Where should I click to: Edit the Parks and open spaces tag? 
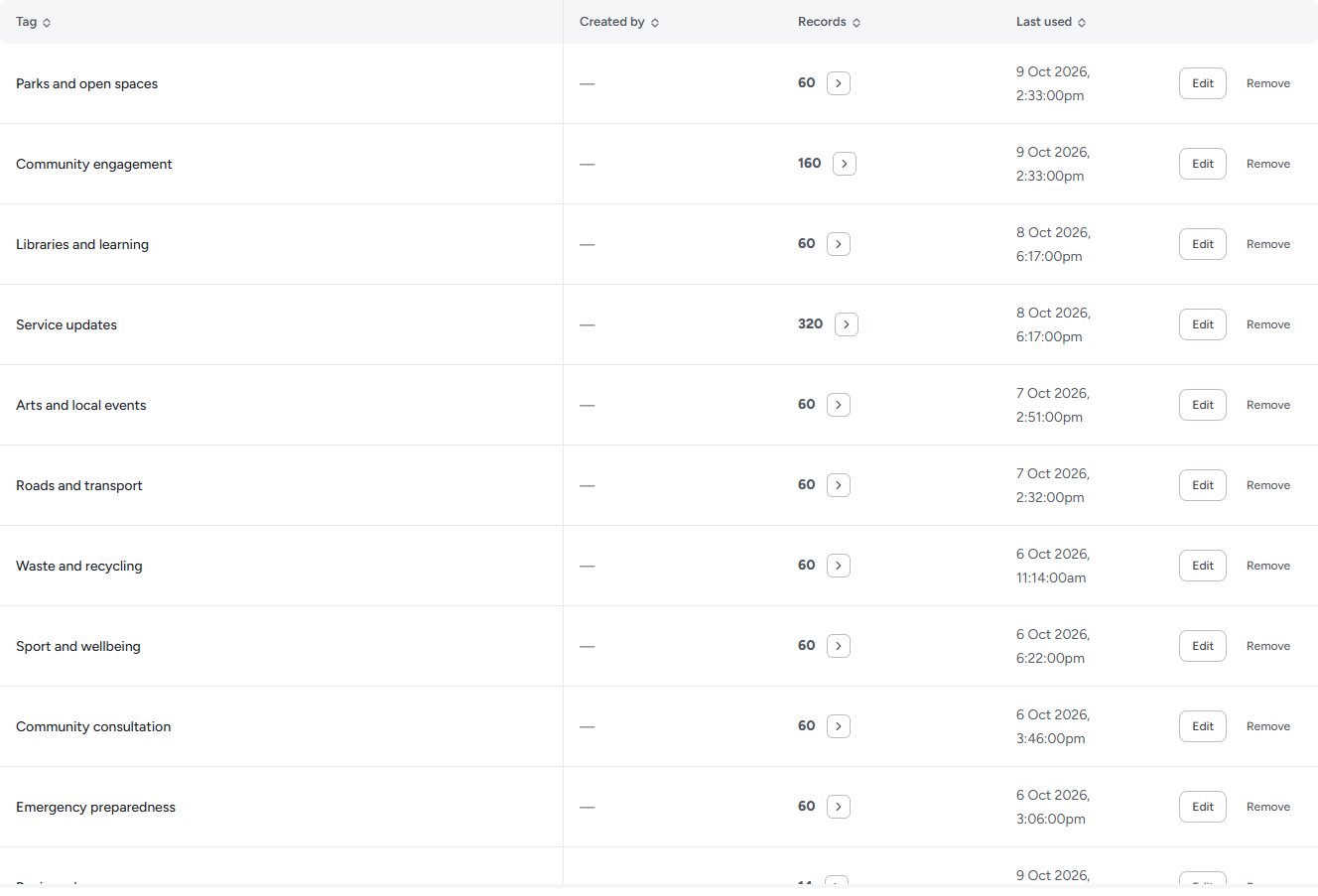1203,83
